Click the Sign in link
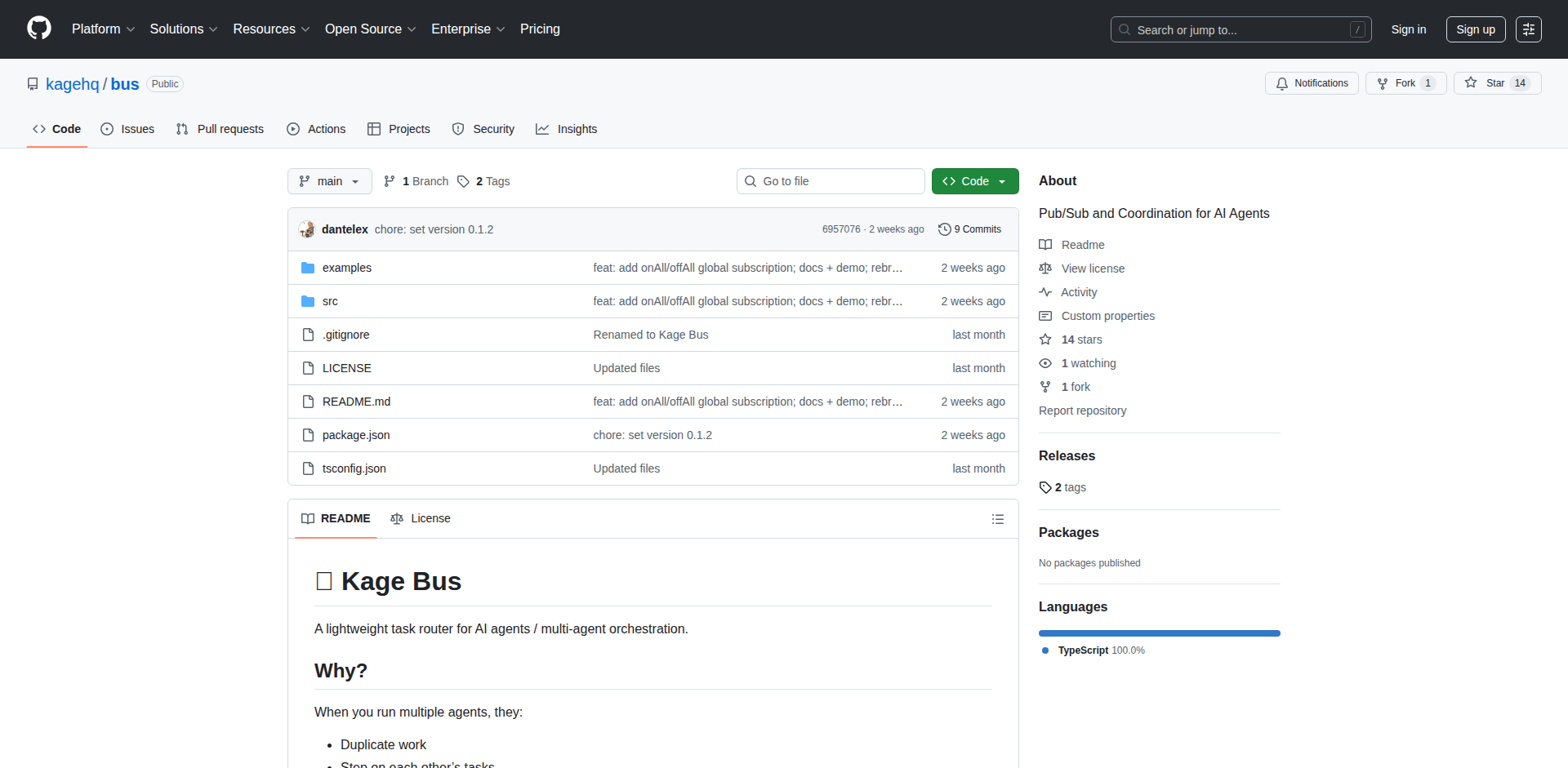Image resolution: width=1568 pixels, height=768 pixels. 1408,29
